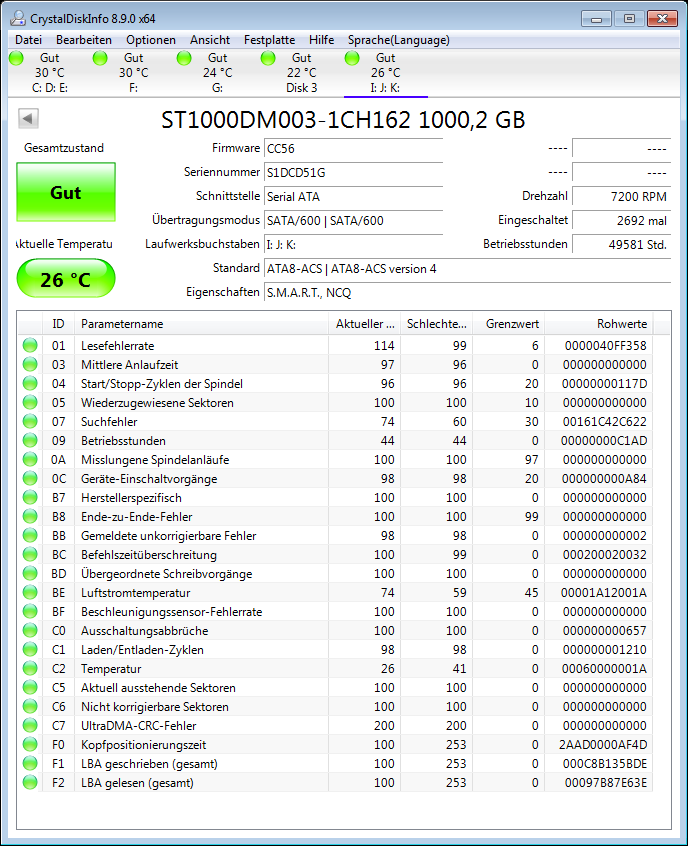Click the Übertragungsmodus field SATA/600

tap(353, 221)
